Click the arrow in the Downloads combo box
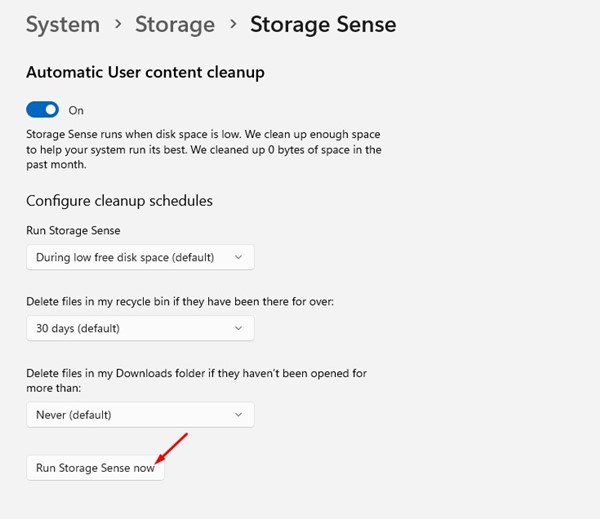 (x=238, y=414)
